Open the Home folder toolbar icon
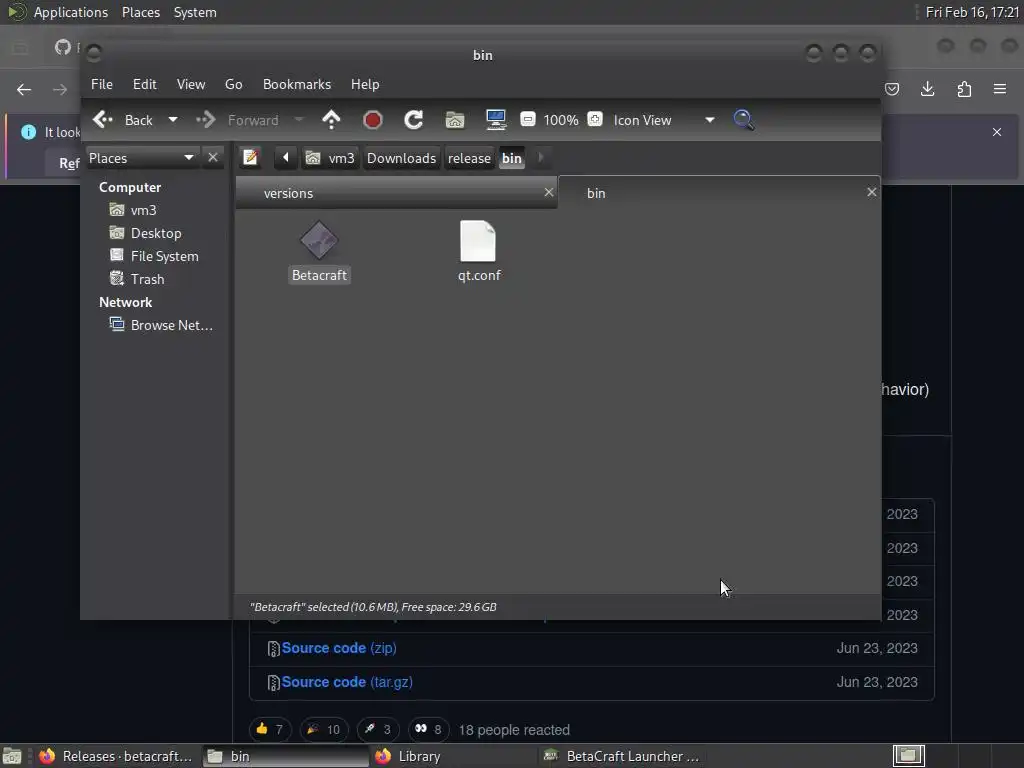The image size is (1024, 768). point(455,120)
